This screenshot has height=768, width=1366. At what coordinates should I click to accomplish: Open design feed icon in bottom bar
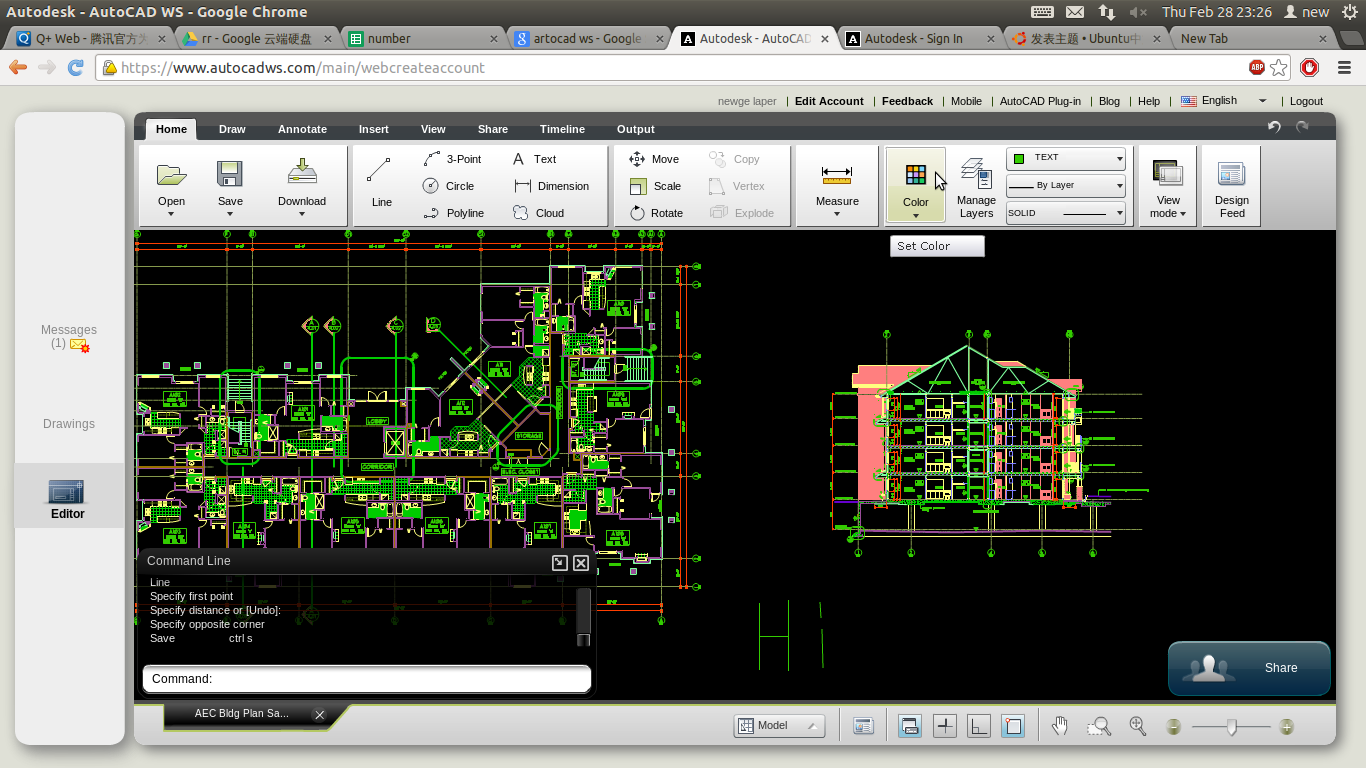pyautogui.click(x=863, y=727)
